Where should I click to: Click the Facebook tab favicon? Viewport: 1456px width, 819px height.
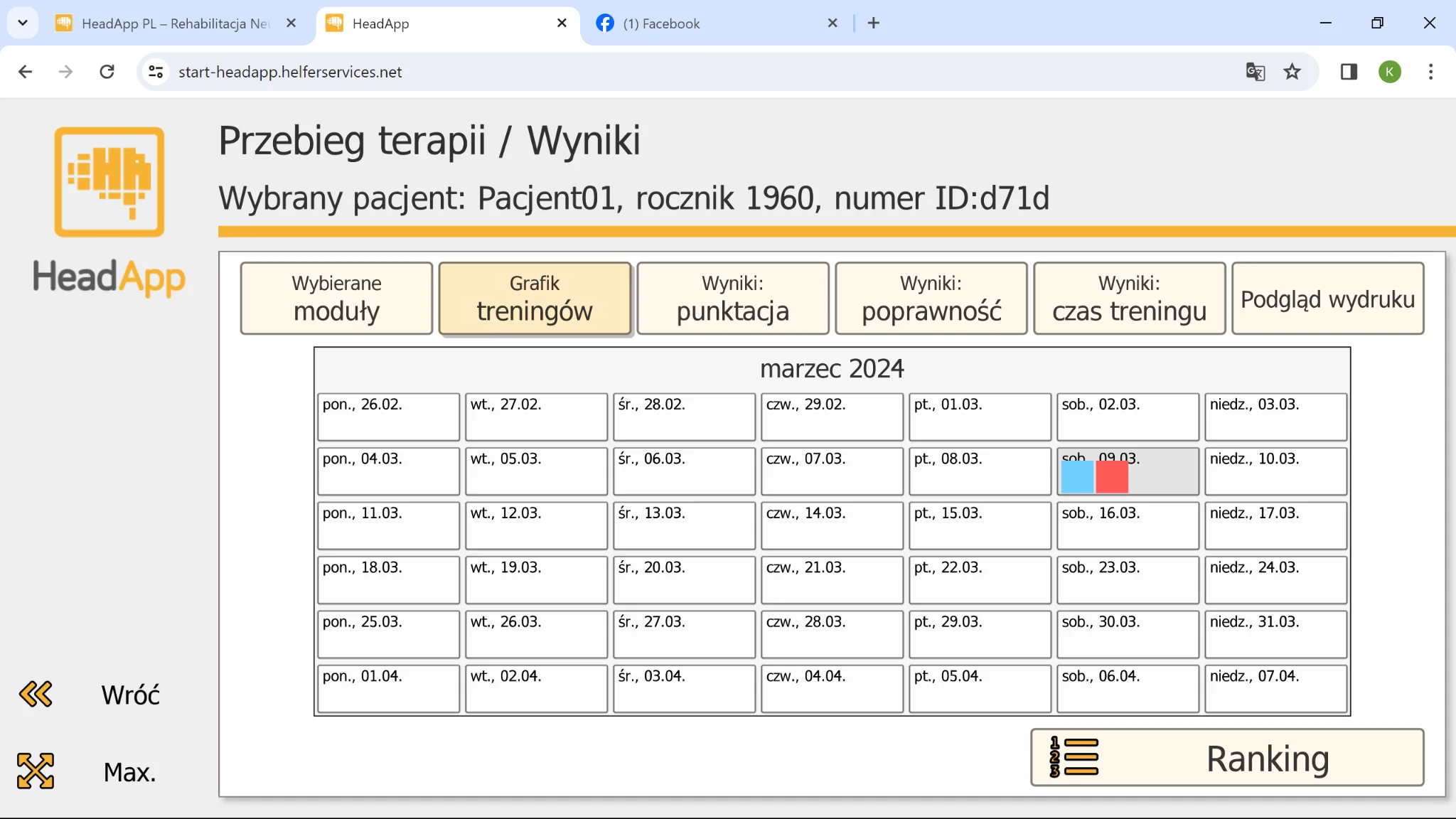tap(605, 23)
